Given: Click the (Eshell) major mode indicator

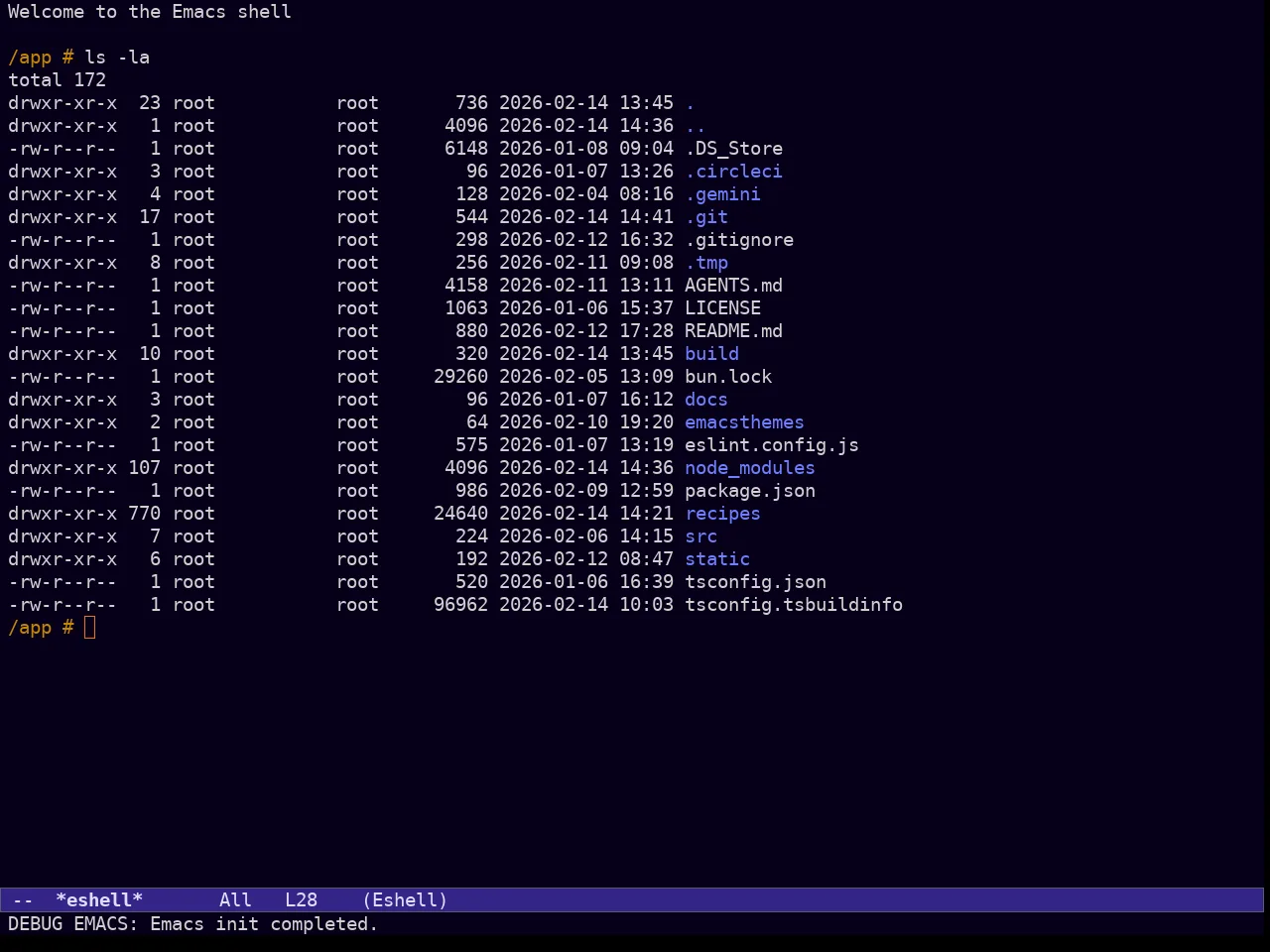Looking at the screenshot, I should 405,900.
